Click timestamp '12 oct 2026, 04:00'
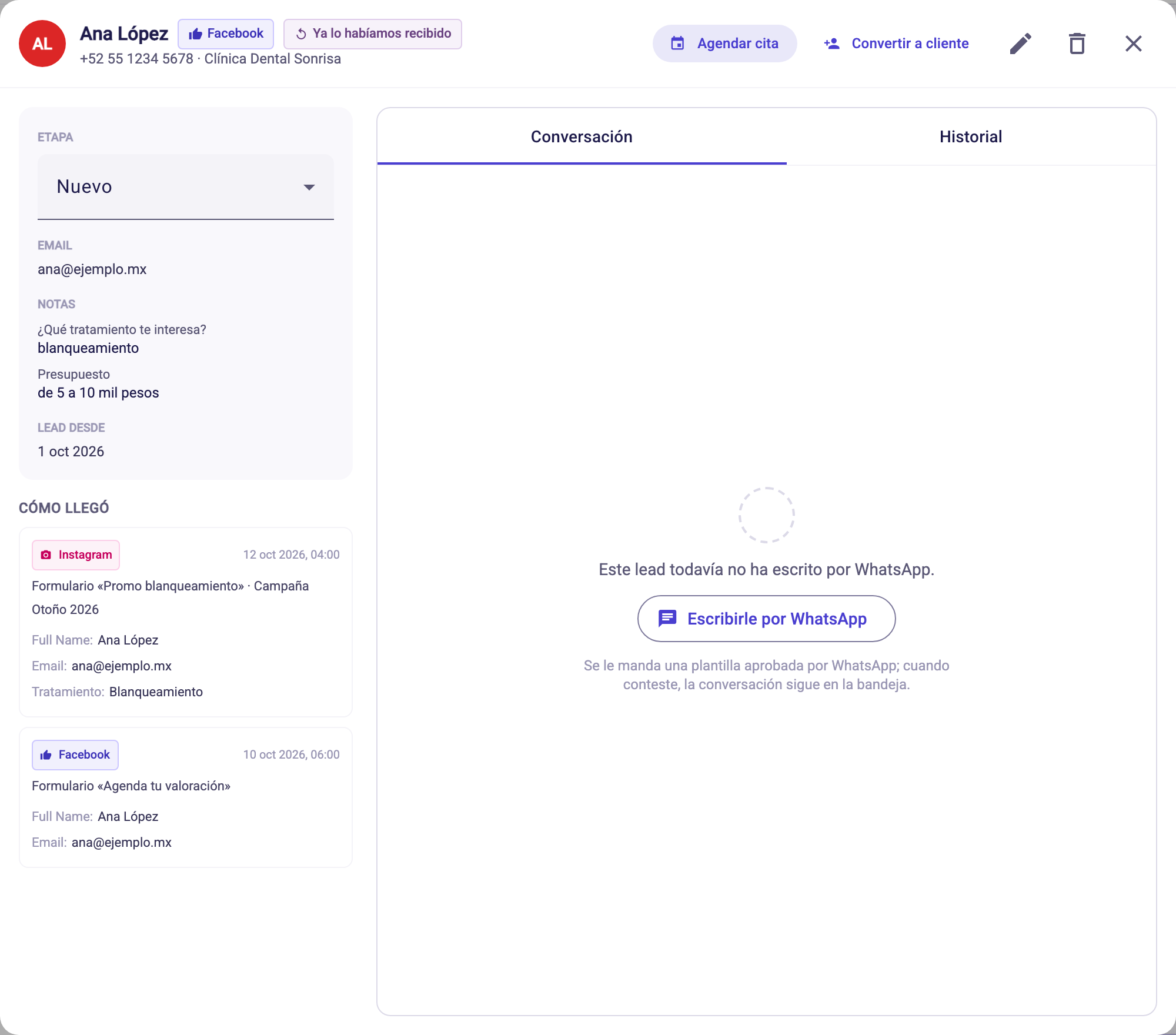The width and height of the screenshot is (1176, 1035). 292,555
